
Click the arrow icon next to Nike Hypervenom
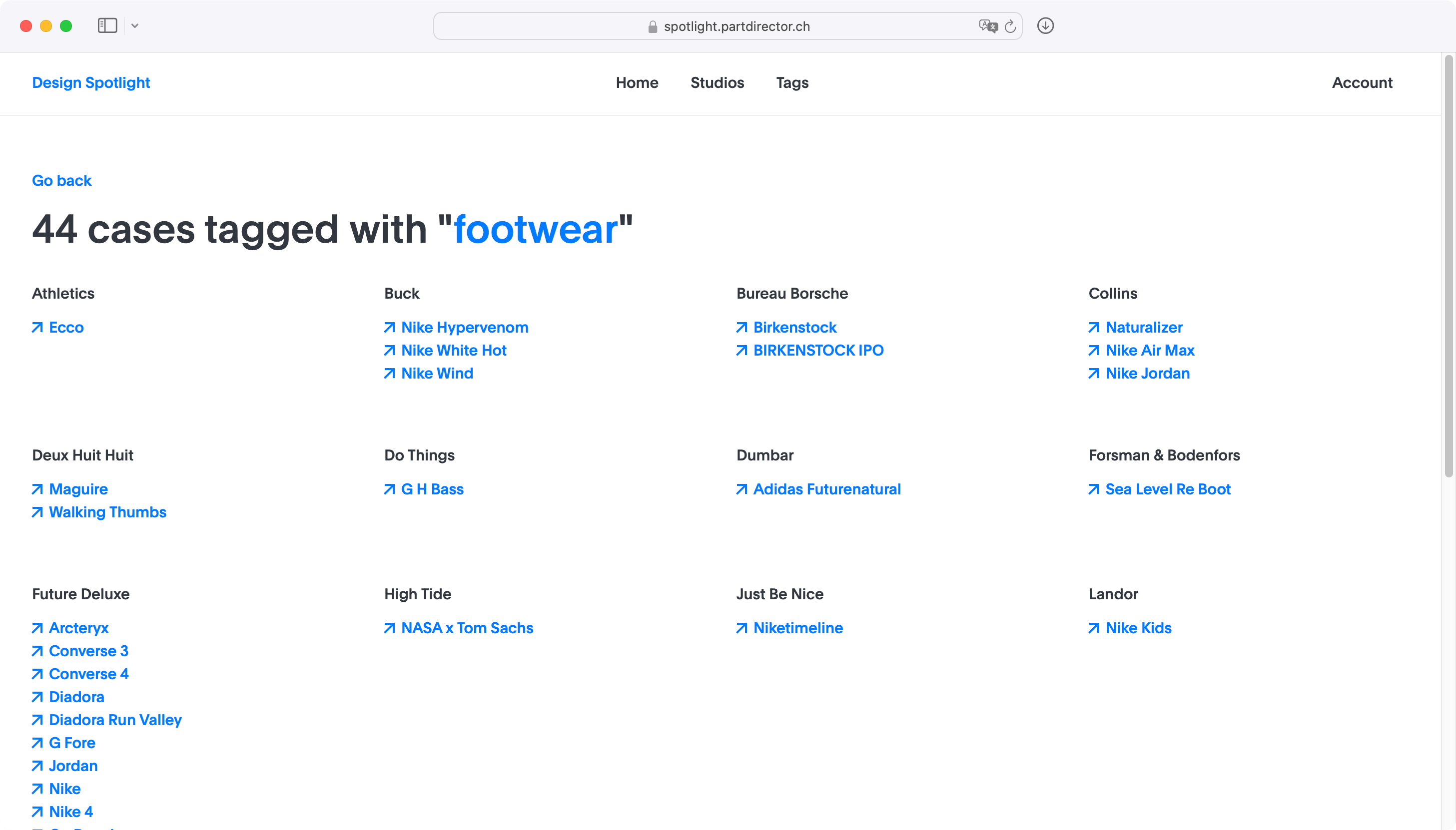[x=390, y=327]
